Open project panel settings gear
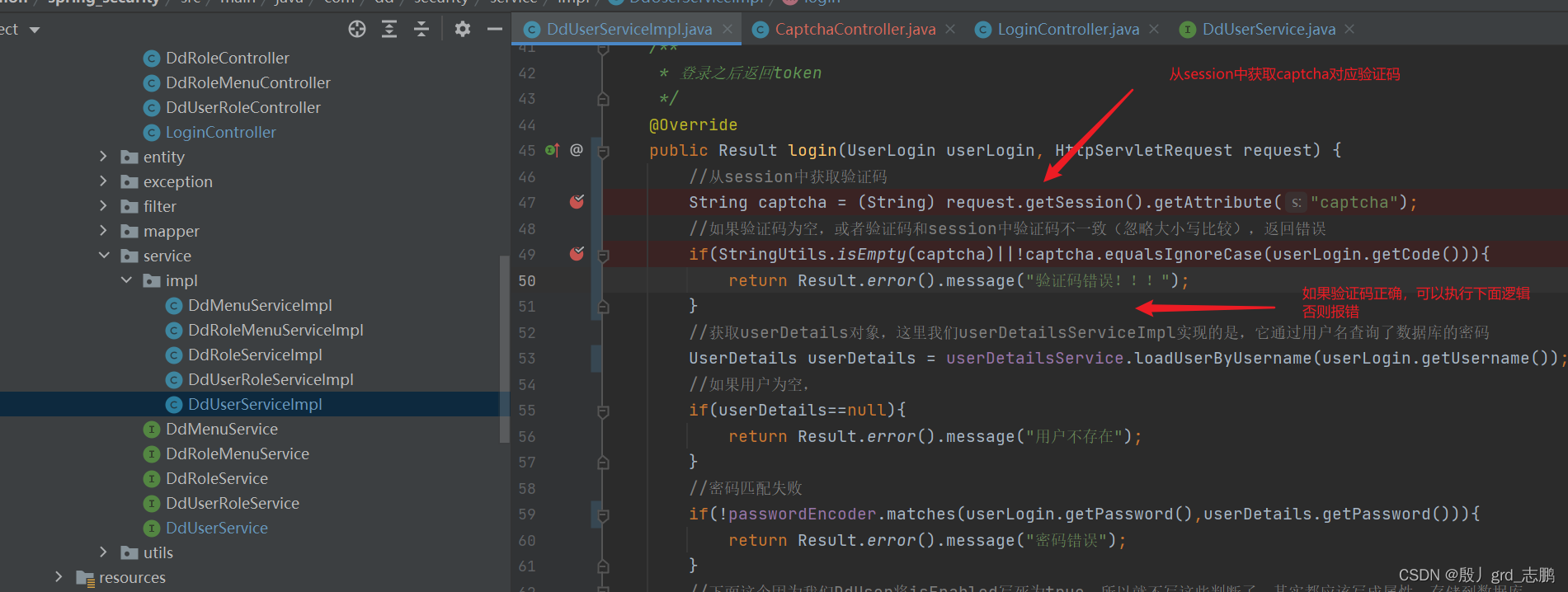Viewport: 1568px width, 592px height. pyautogui.click(x=463, y=30)
